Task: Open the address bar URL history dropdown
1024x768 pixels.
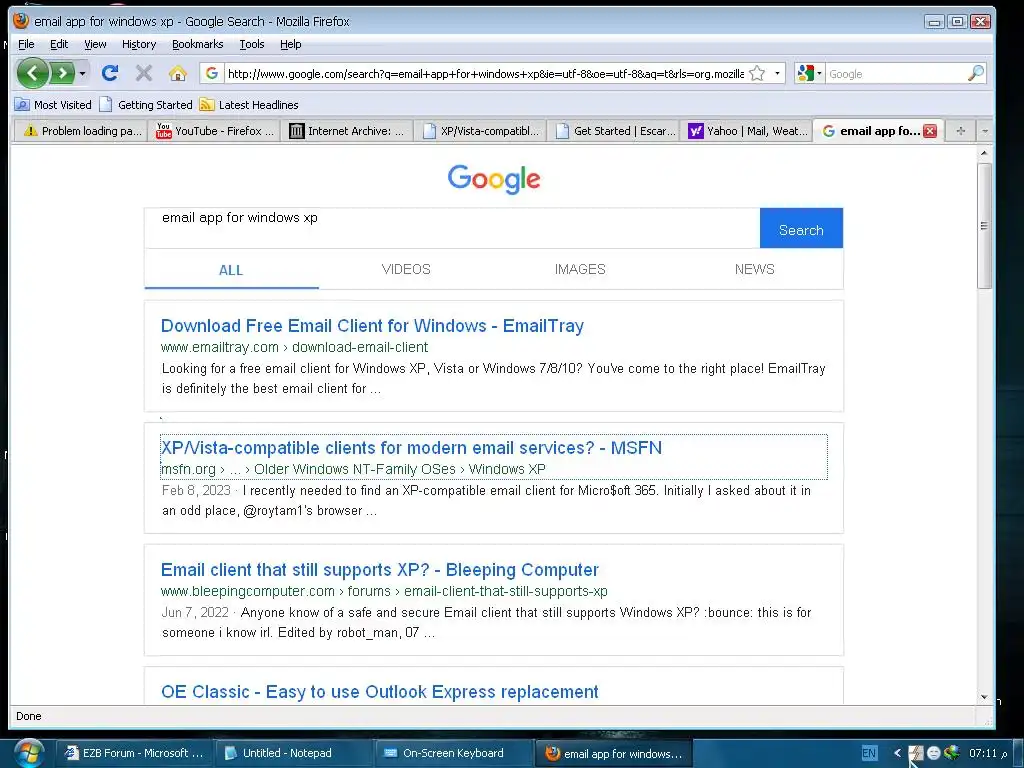Action: [x=777, y=73]
